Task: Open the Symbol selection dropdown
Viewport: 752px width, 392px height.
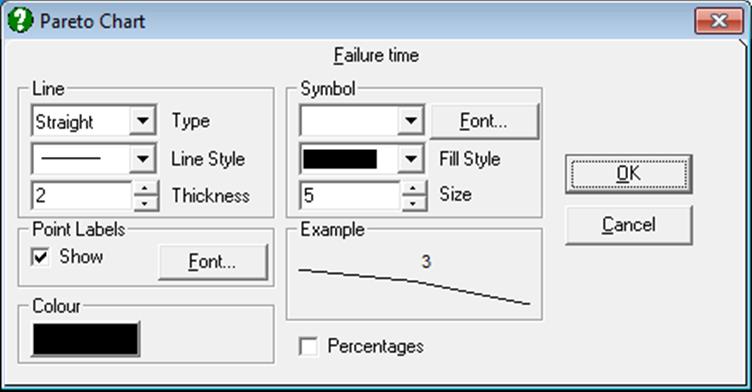Action: click(411, 120)
